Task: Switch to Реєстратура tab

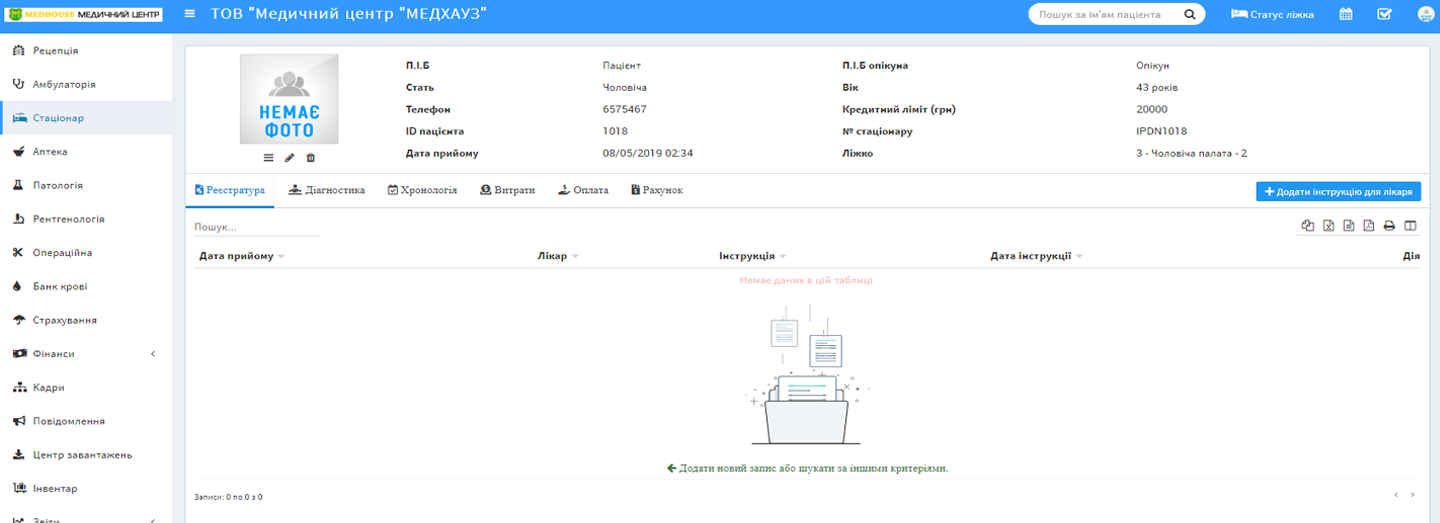Action: [x=230, y=190]
